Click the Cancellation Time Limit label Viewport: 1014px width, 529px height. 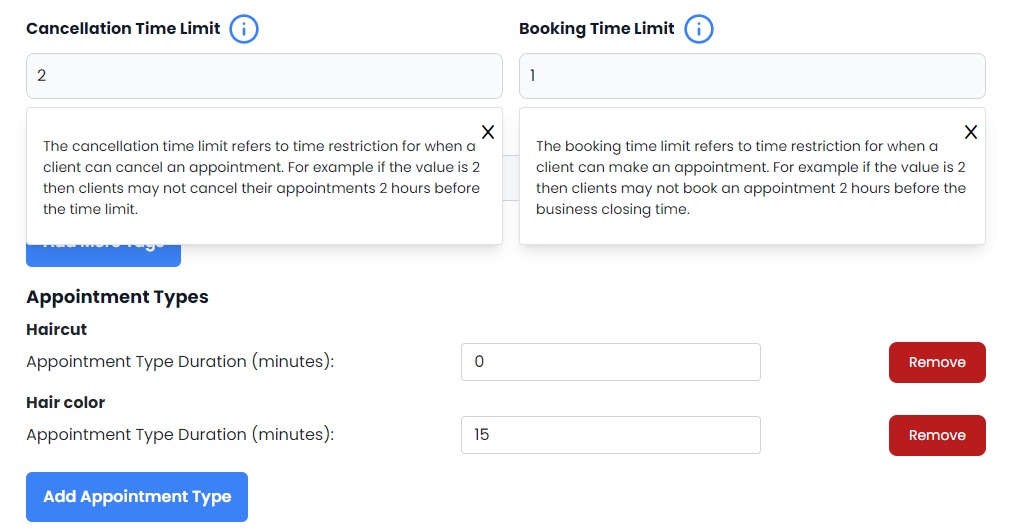[x=123, y=28]
